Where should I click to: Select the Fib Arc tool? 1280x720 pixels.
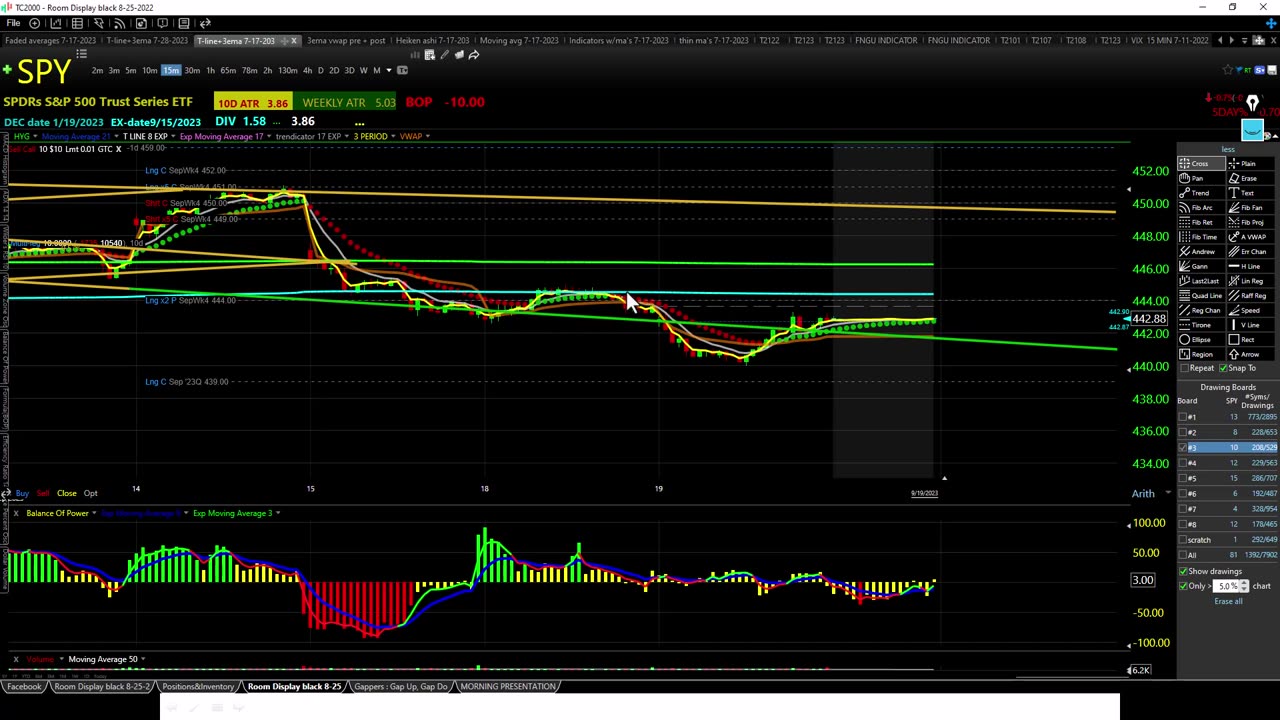pos(1201,207)
